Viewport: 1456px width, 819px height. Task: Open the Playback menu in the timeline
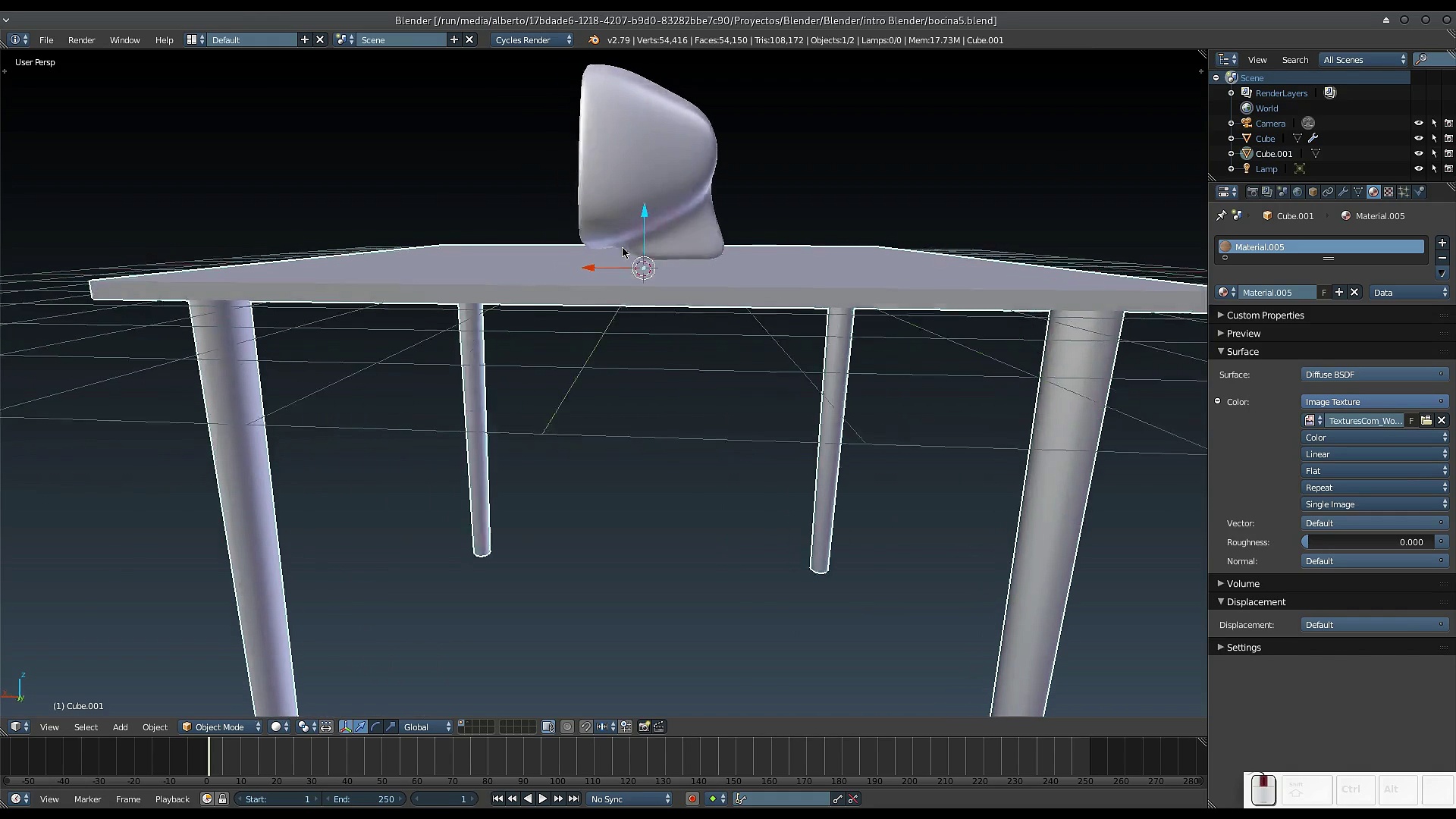tap(172, 799)
